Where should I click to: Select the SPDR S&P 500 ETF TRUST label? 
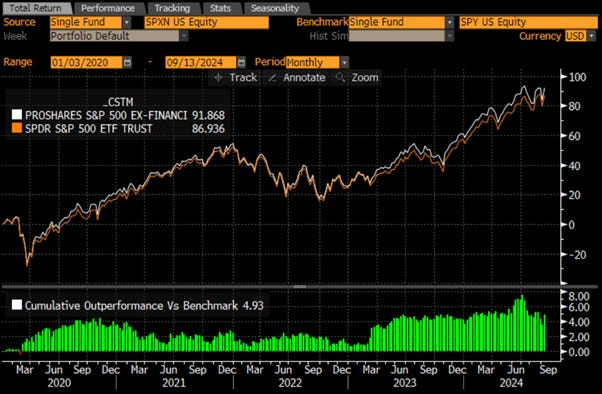pyautogui.click(x=89, y=128)
